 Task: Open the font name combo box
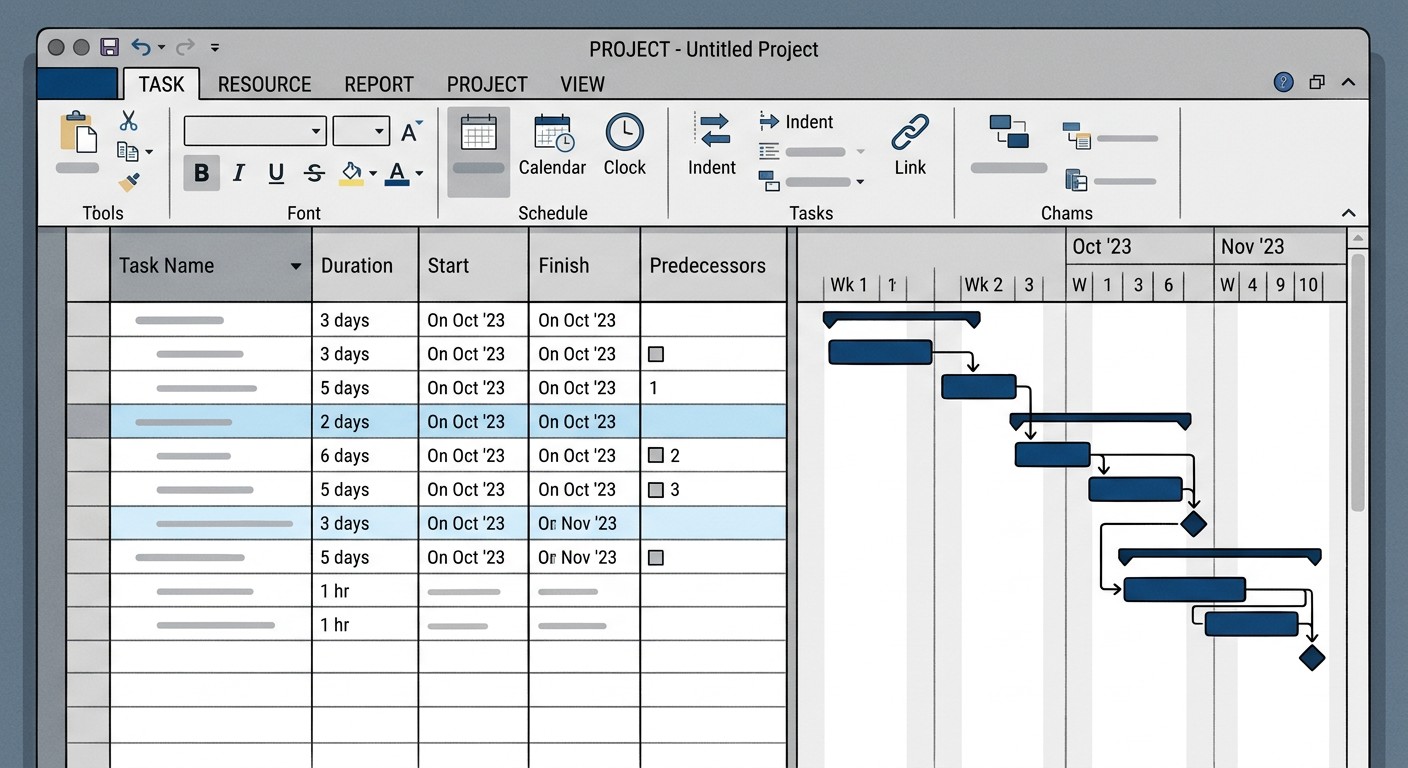pyautogui.click(x=255, y=131)
